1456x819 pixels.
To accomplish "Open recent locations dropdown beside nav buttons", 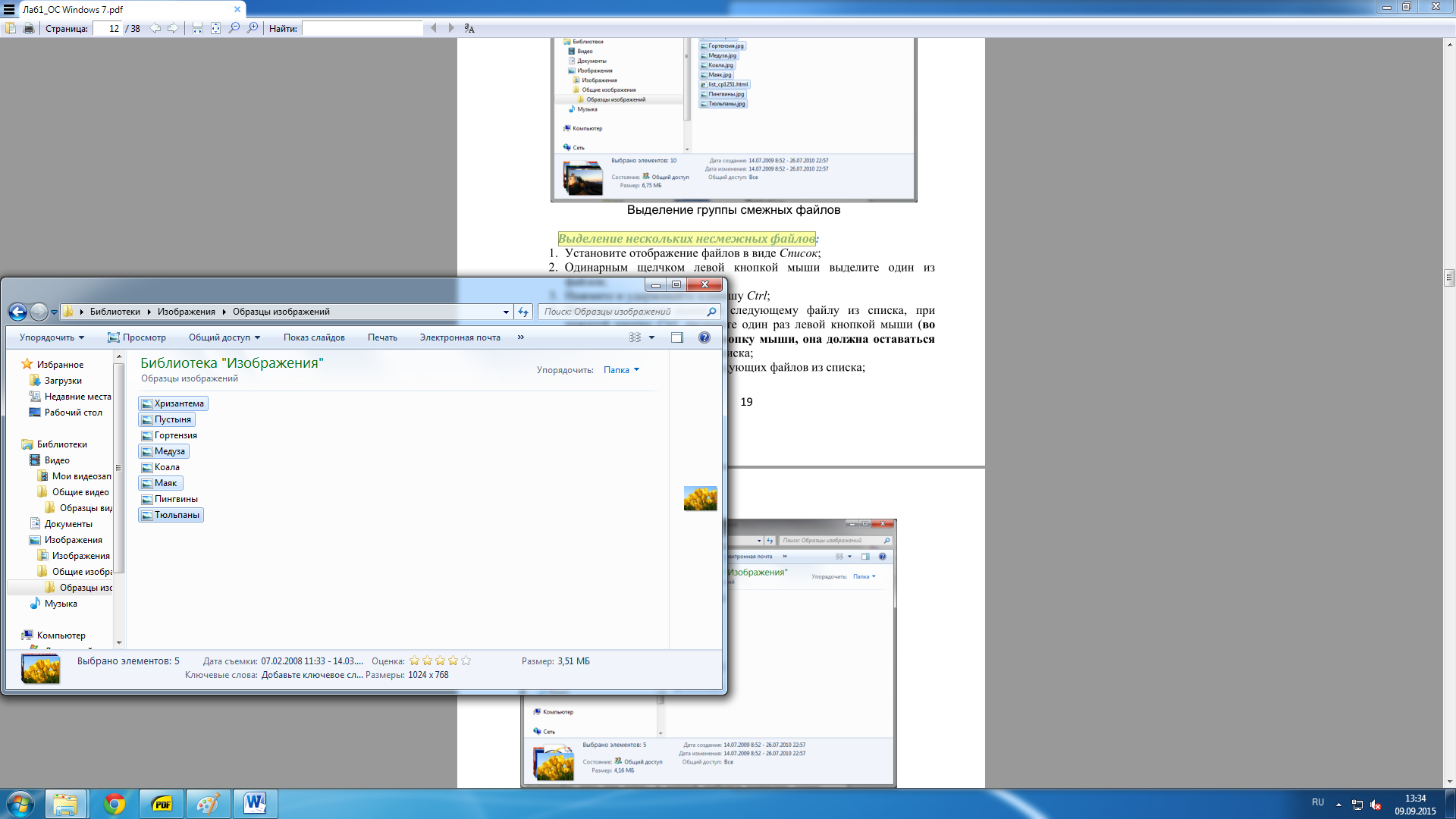I will point(54,312).
